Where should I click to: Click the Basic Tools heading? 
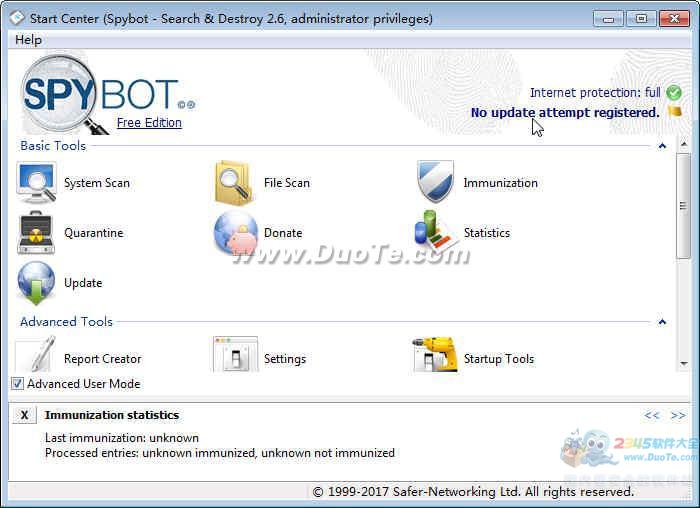click(x=53, y=146)
